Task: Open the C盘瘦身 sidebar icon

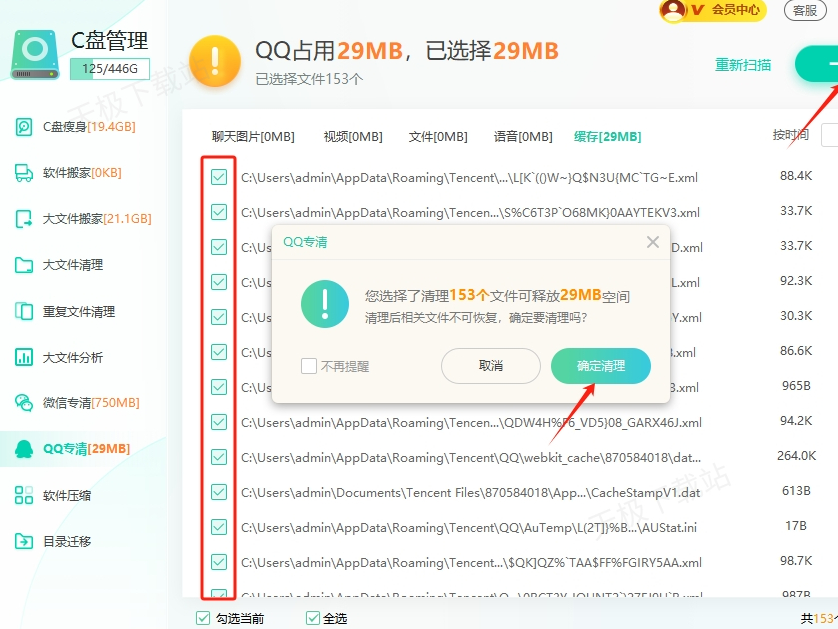Action: [24, 127]
